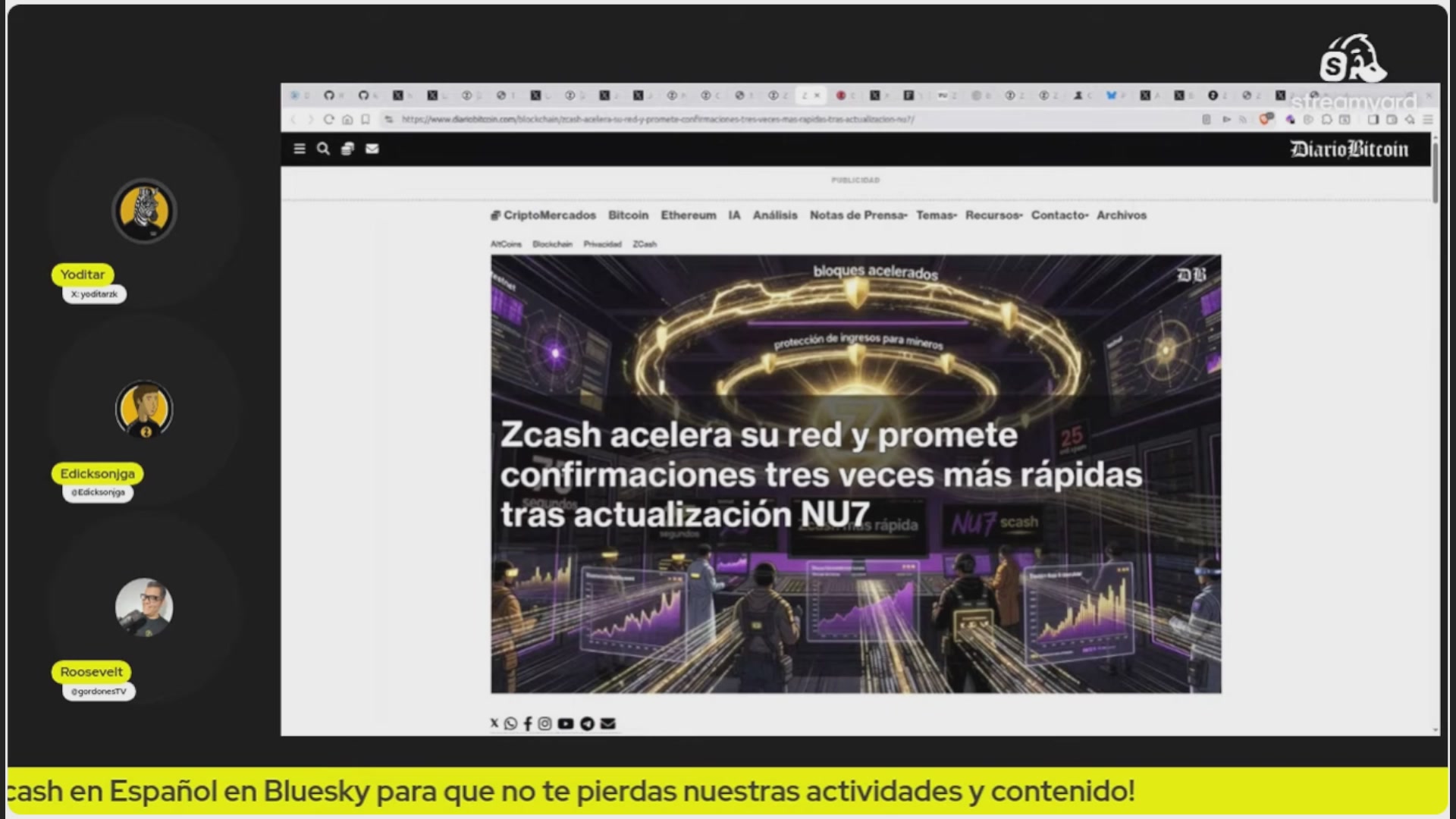Share article via Telegram icon
Image resolution: width=1456 pixels, height=819 pixels.
coord(587,723)
